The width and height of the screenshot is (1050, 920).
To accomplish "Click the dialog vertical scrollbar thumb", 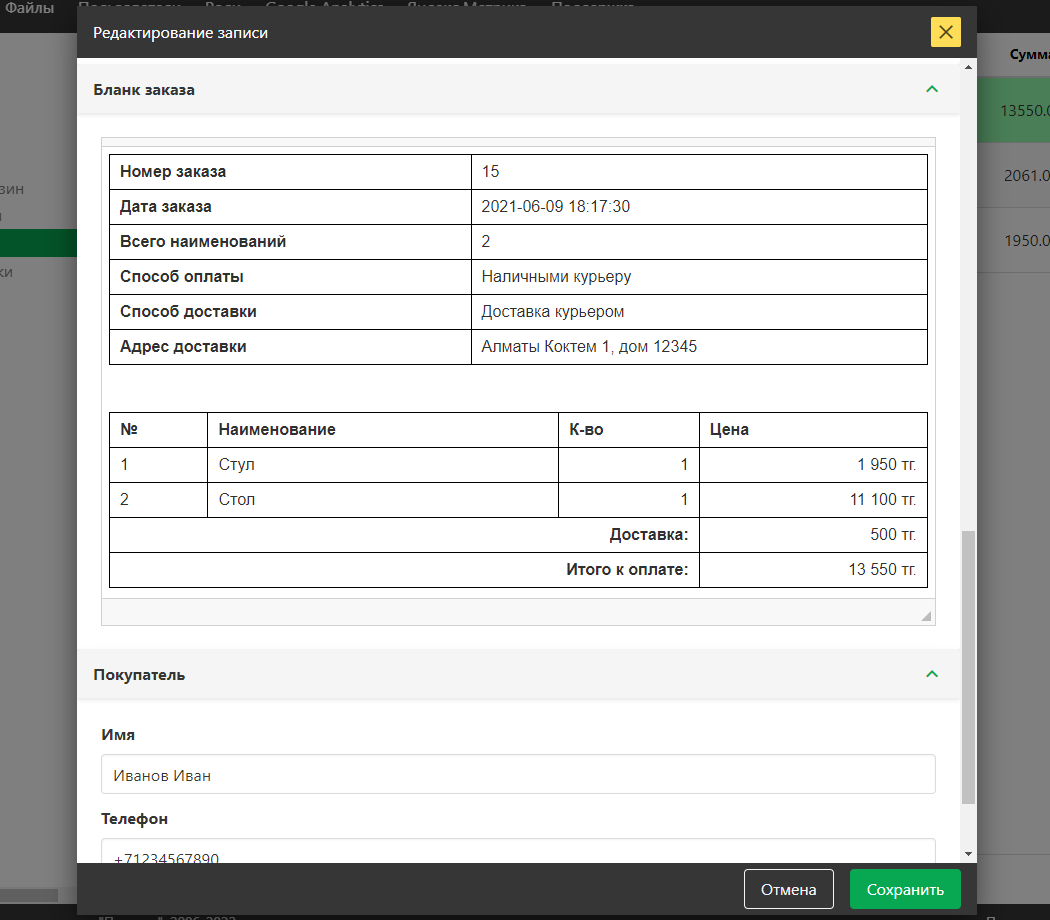I will (967, 665).
